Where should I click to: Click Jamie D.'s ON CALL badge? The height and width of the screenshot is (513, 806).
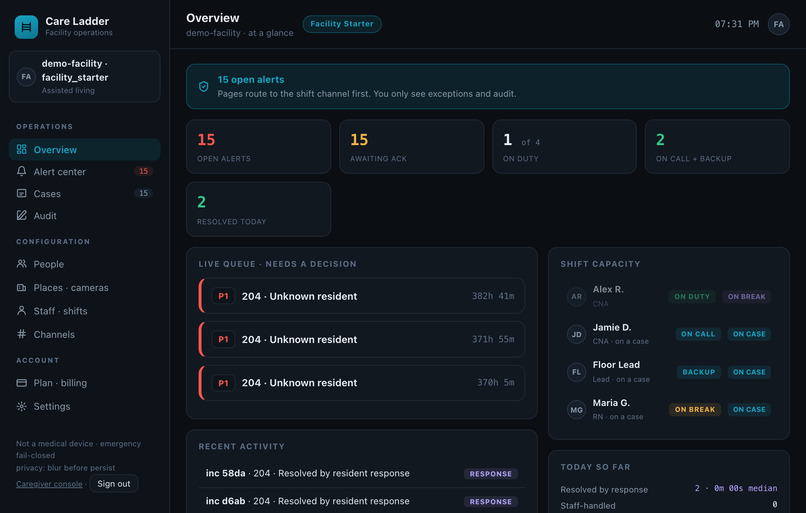click(698, 334)
